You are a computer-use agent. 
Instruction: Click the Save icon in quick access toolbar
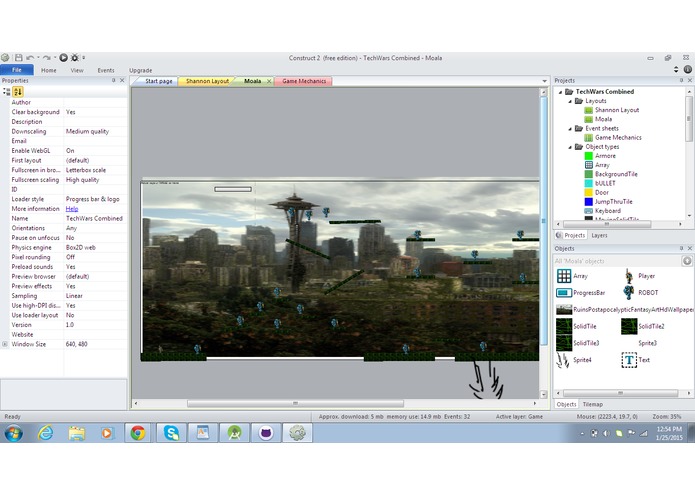(x=19, y=58)
